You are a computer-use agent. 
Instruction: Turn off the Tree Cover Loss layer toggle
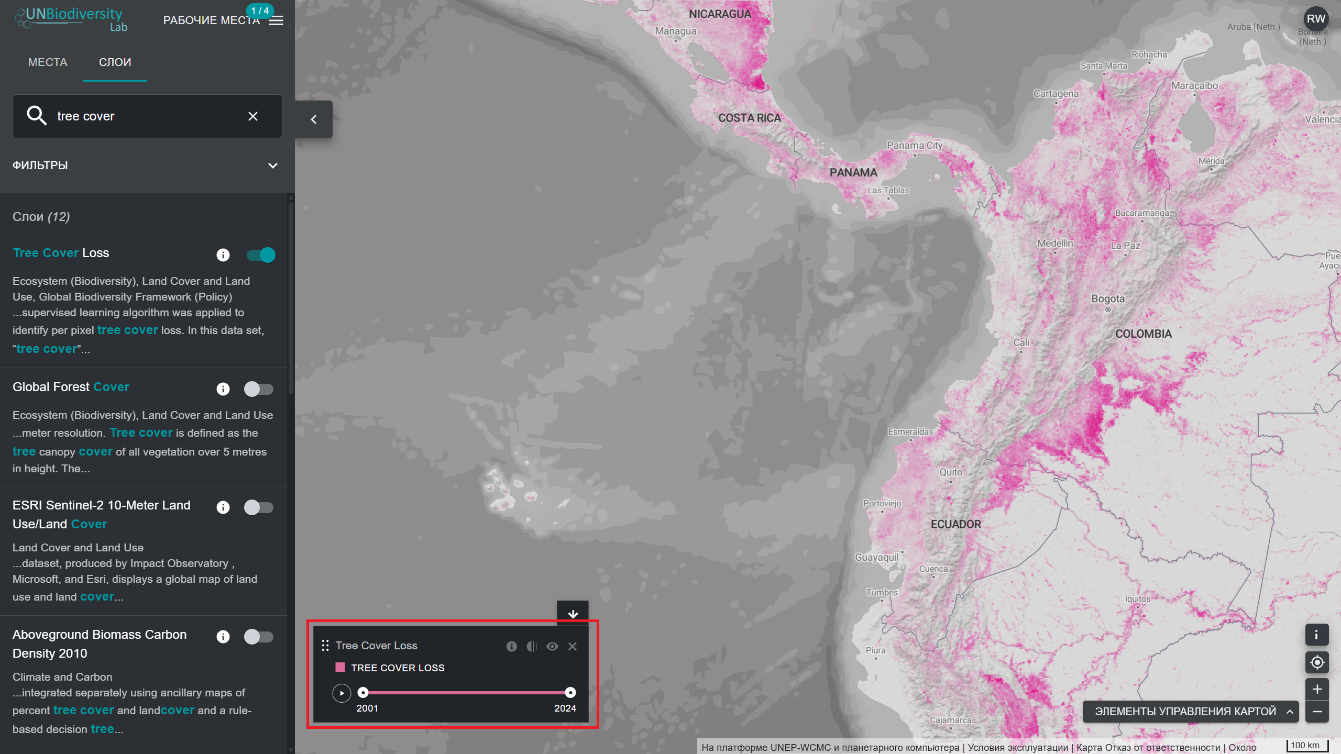(260, 255)
